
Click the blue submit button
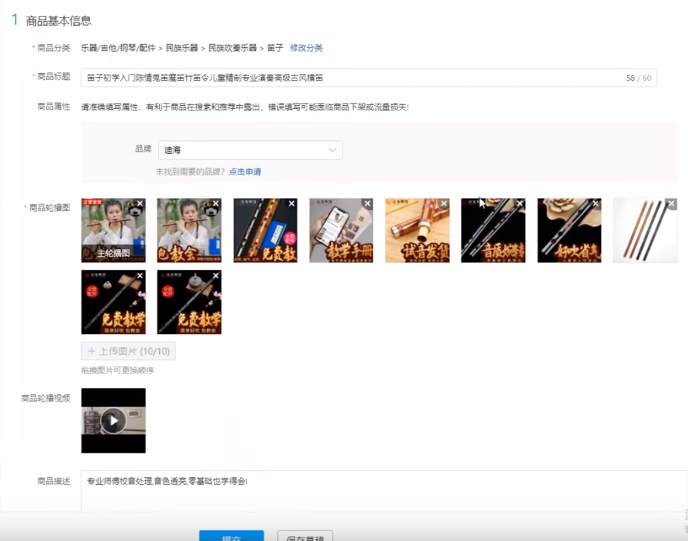(x=232, y=536)
